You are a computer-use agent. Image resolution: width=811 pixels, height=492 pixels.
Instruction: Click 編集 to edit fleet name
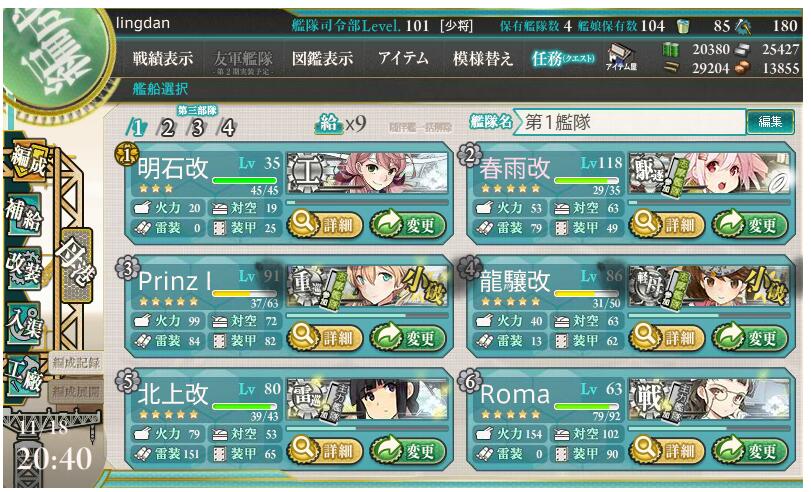770,122
